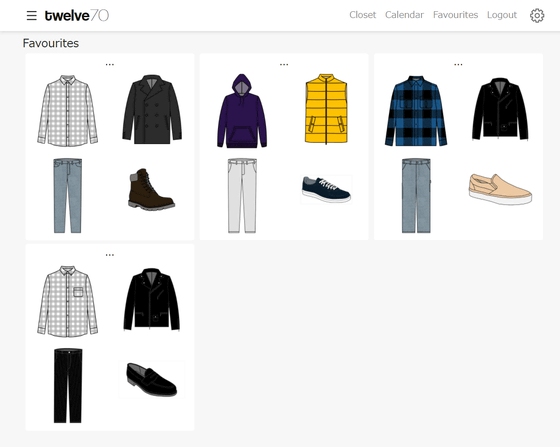
Task: Open options for the purple hoodie outfit
Action: 284,65
